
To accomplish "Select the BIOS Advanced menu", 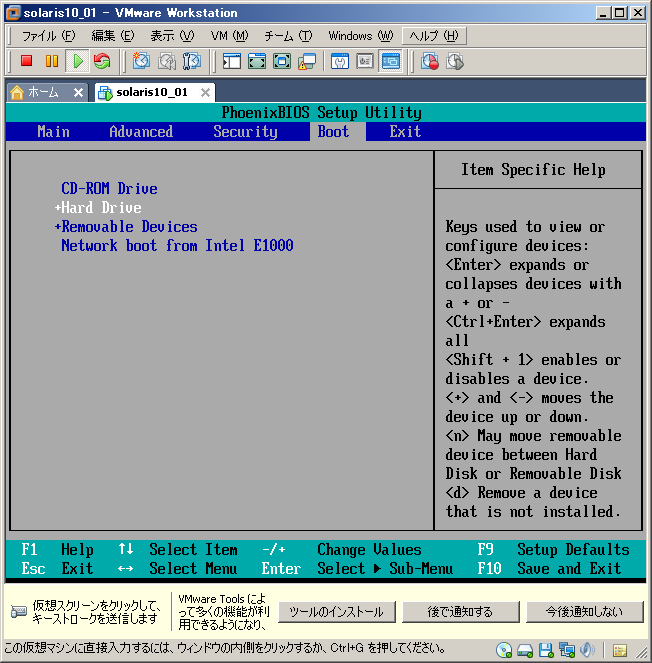I will (x=141, y=132).
